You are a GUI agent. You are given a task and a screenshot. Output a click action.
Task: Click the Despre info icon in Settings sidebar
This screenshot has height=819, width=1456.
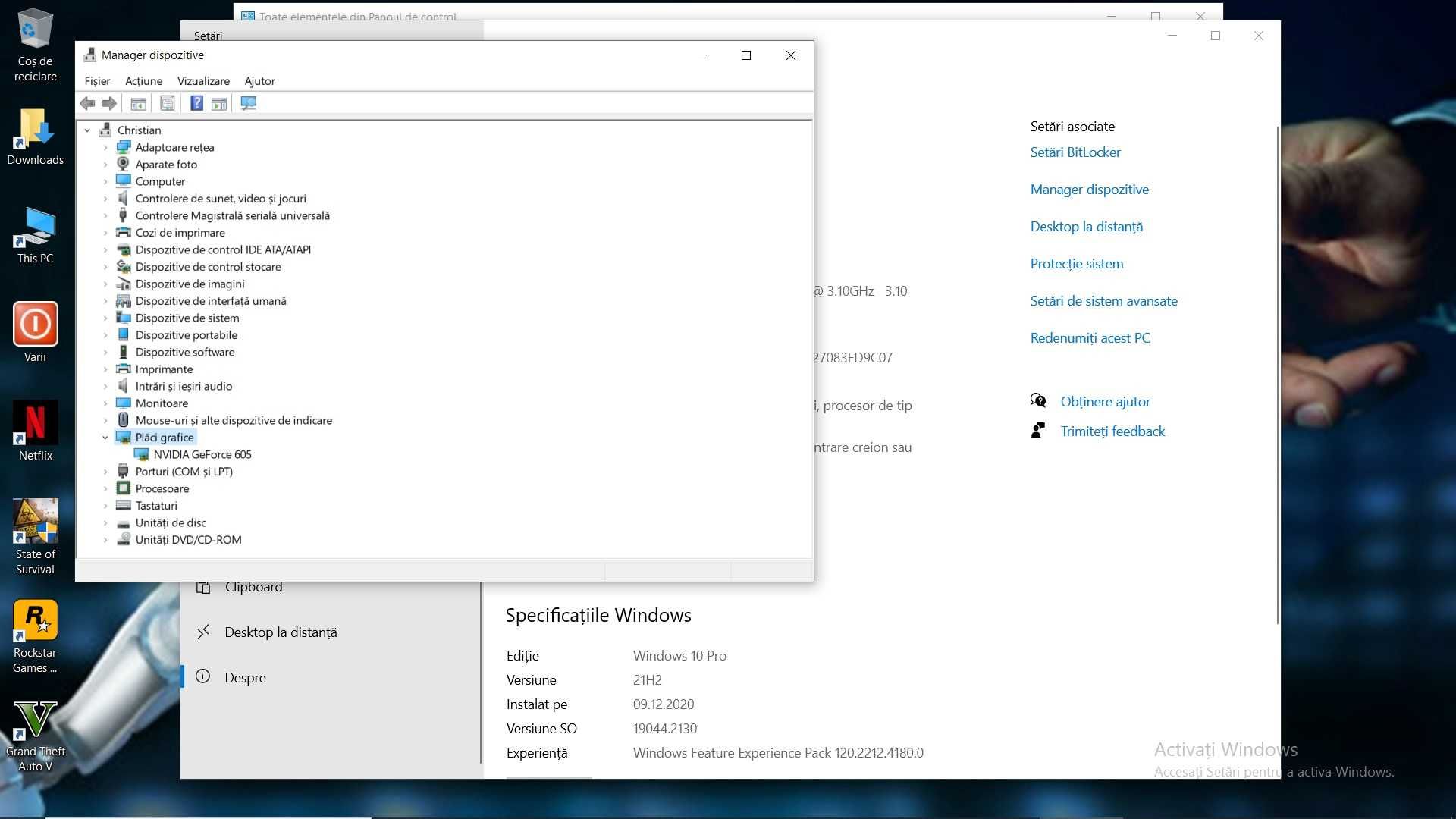point(202,676)
